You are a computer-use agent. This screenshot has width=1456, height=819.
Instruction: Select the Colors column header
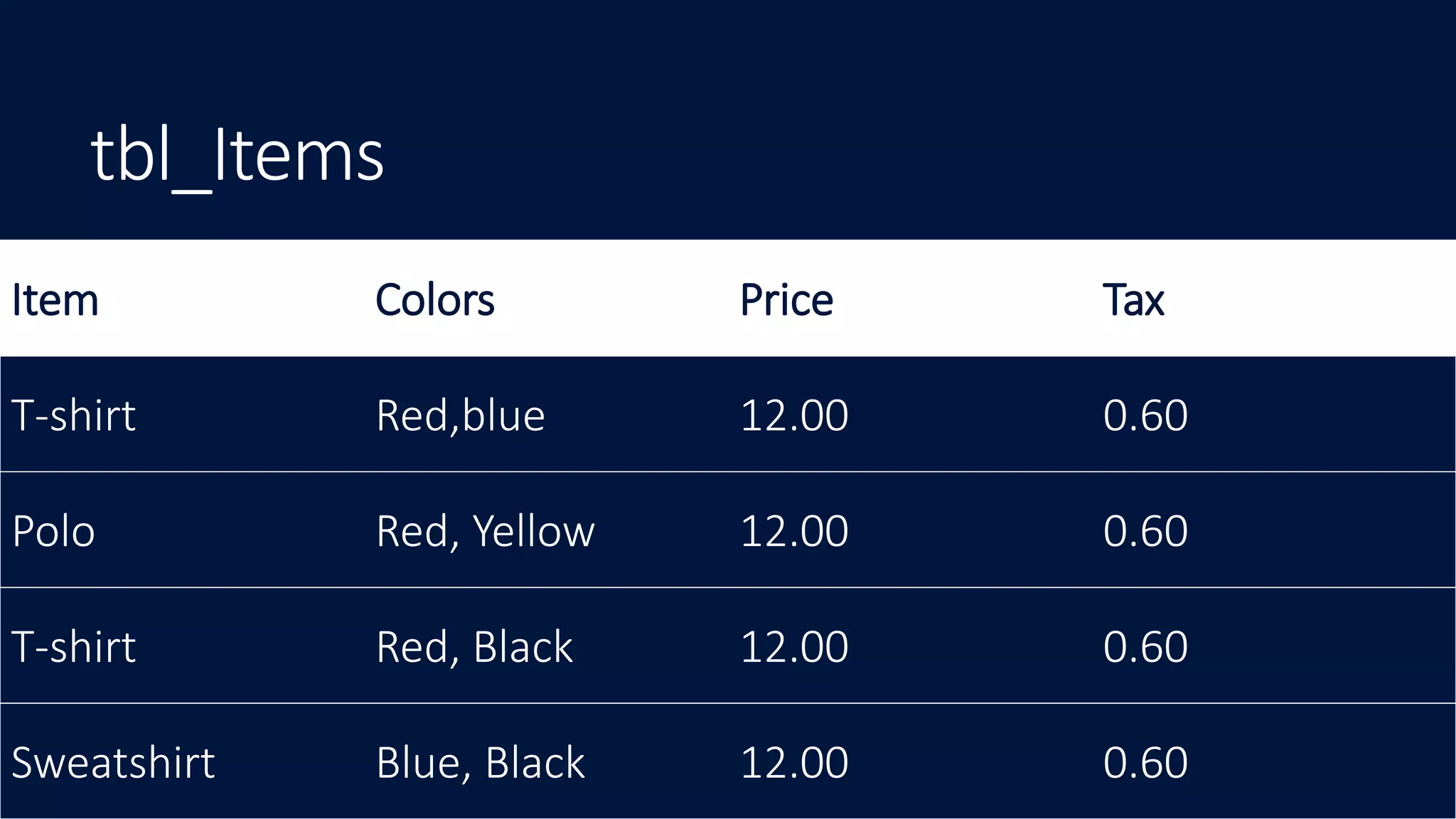[x=434, y=300]
